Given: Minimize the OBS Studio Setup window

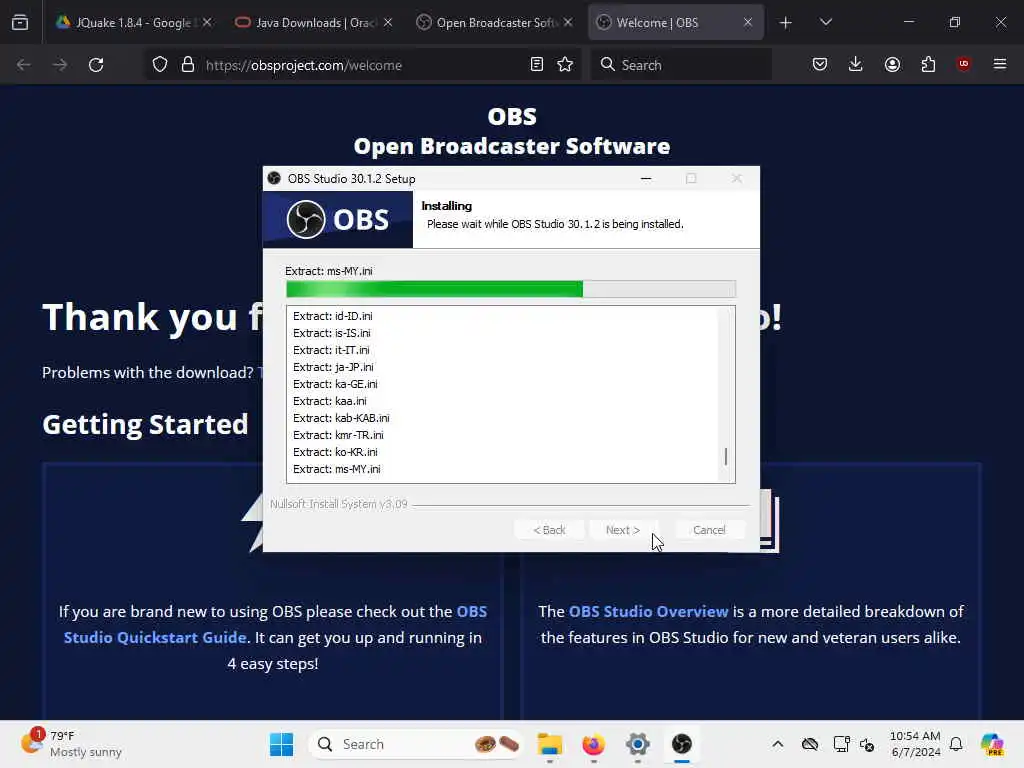Looking at the screenshot, I should 646,178.
